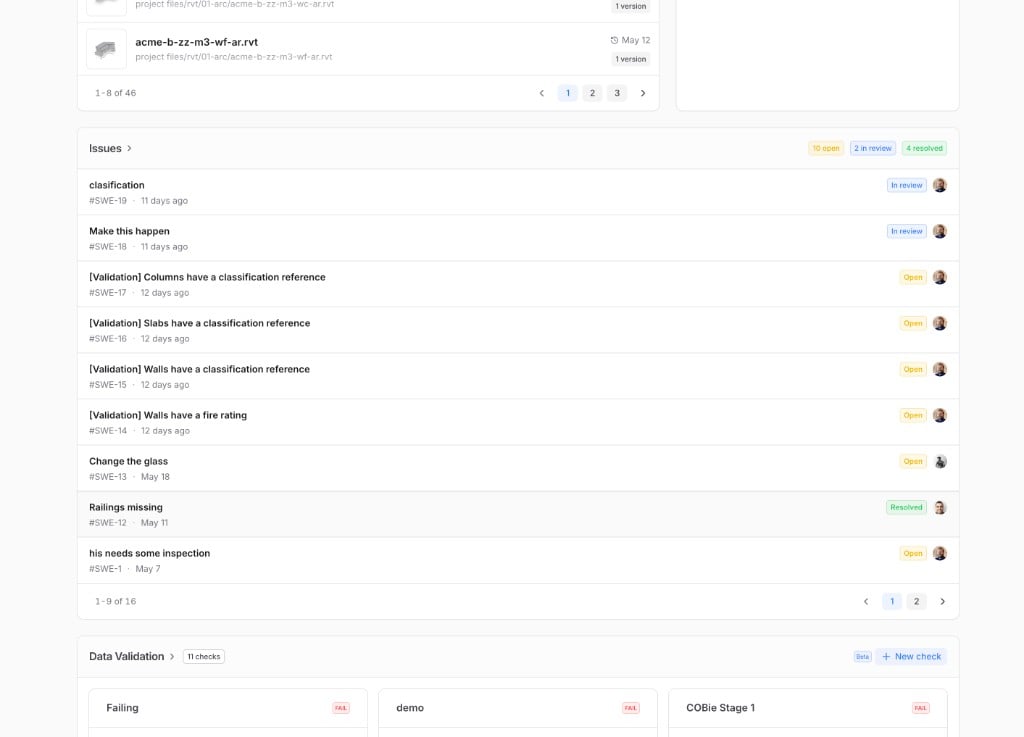Open the Data Validation section header
The width and height of the screenshot is (1024, 737).
pos(127,657)
